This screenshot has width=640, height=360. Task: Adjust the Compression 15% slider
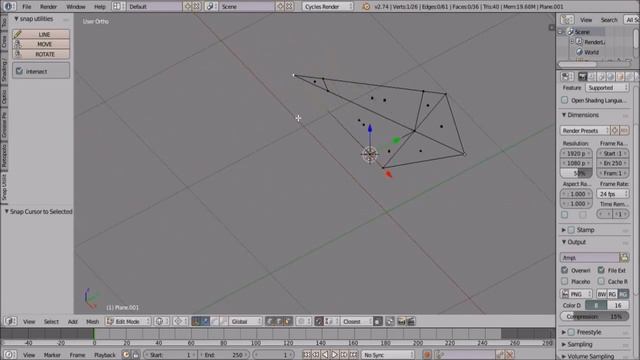point(595,316)
